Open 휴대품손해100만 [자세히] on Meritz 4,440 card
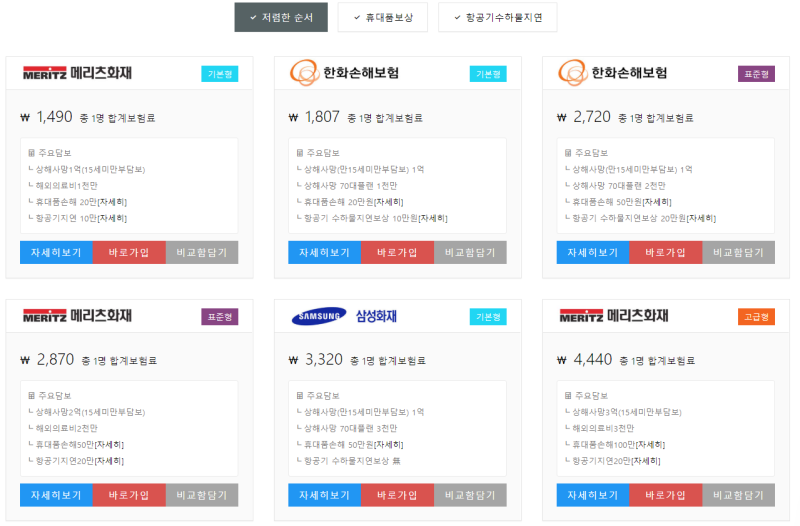 (x=651, y=445)
